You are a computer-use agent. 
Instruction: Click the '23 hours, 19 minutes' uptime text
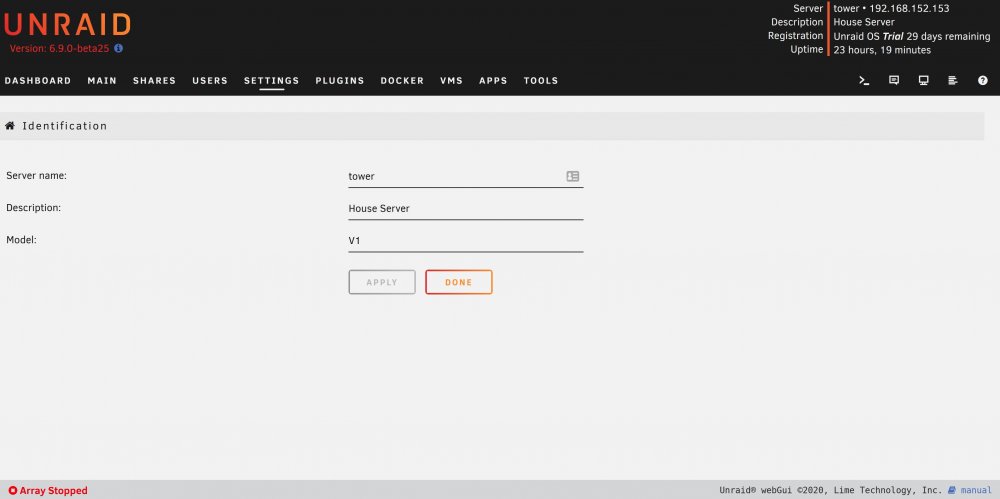(882, 50)
